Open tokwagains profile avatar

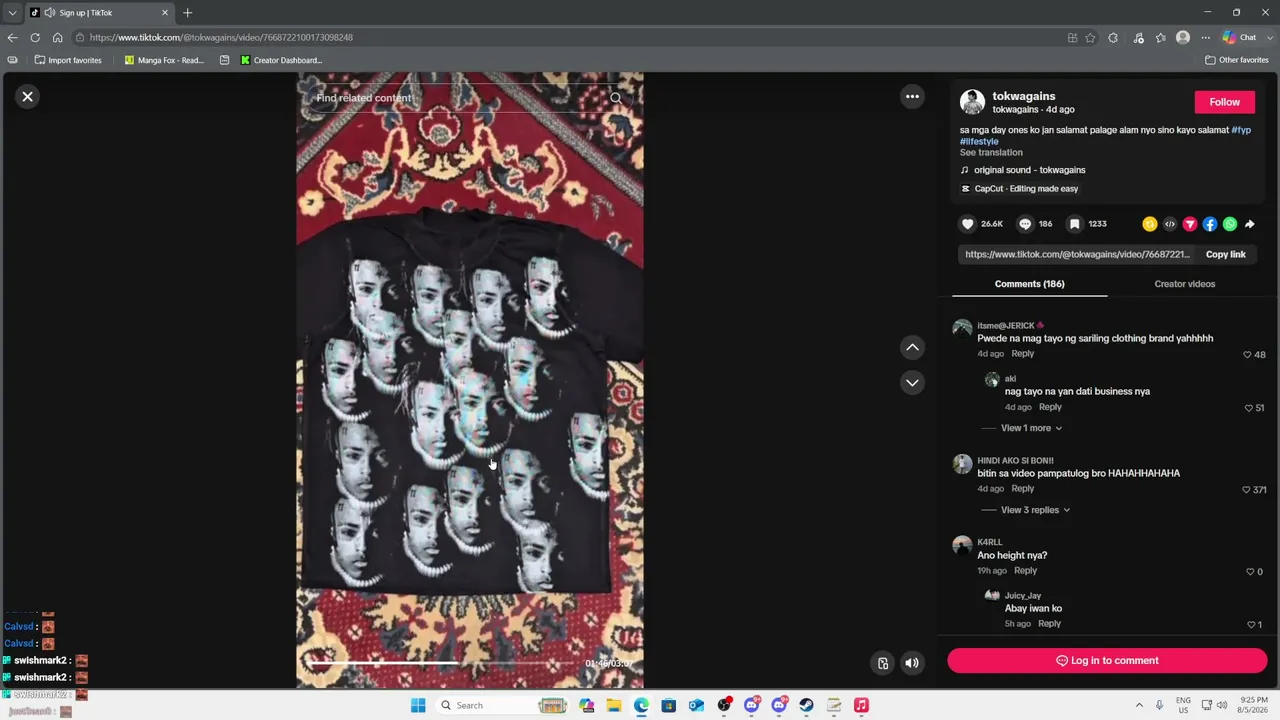972,101
